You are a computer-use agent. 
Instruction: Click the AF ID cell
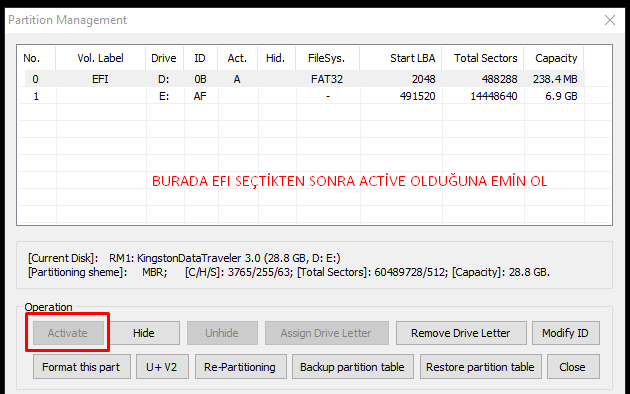coord(200,96)
